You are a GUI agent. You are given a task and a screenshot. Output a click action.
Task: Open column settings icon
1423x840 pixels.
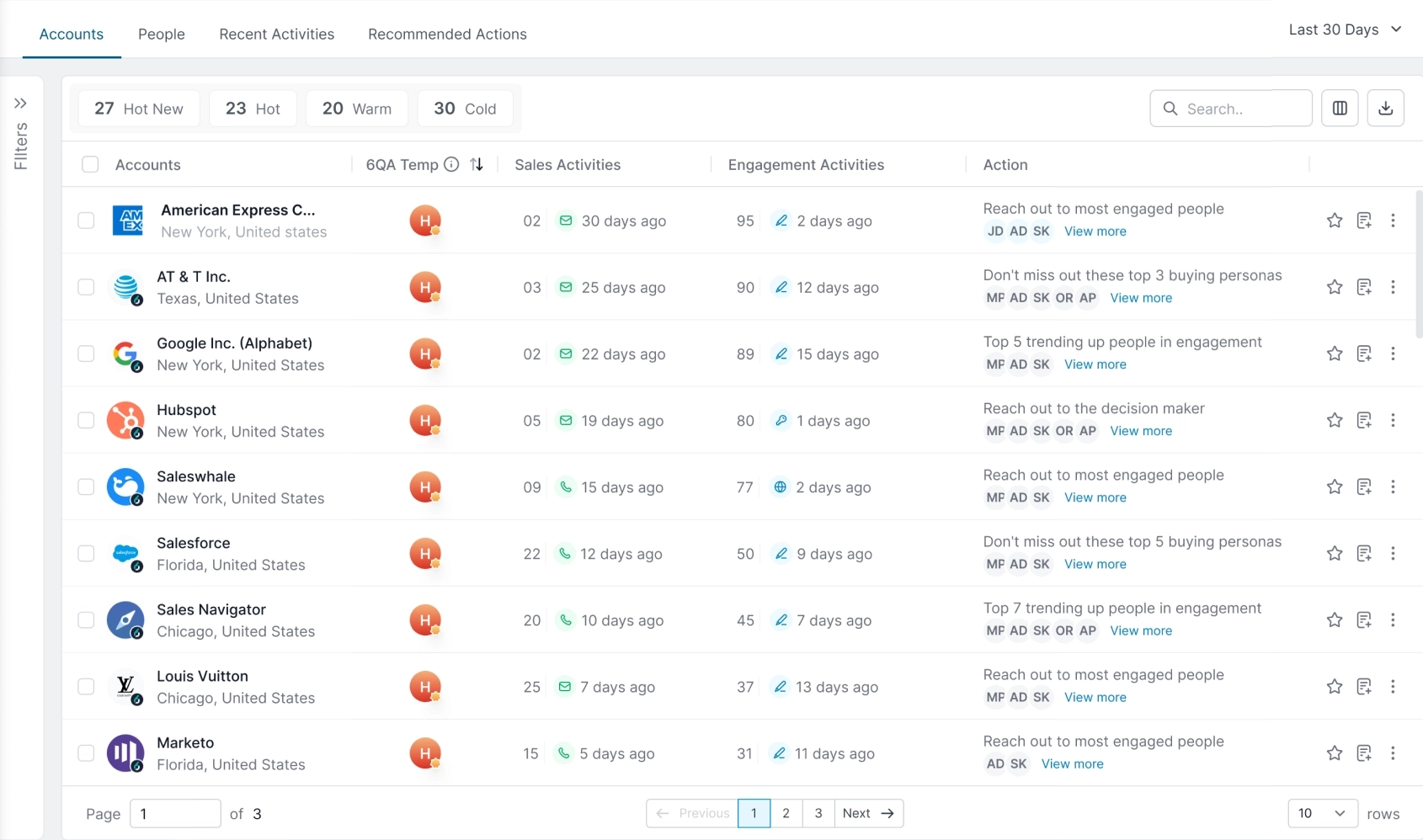coord(1340,108)
